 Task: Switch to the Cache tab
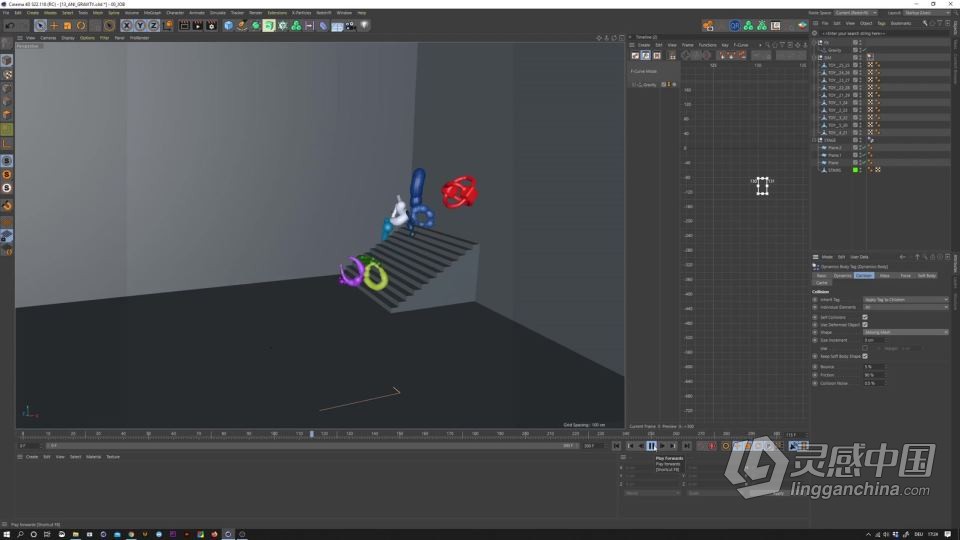[822, 283]
